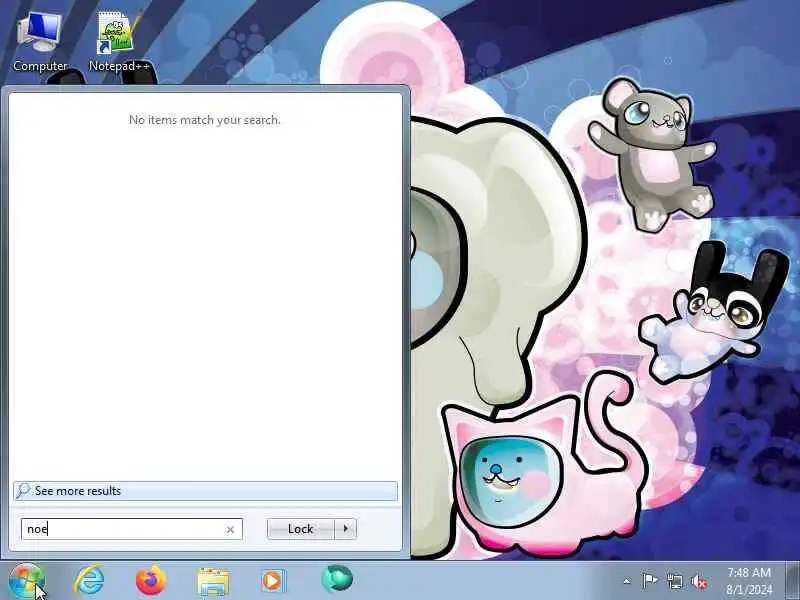This screenshot has height=600, width=800.
Task: Click Show desktop strip at taskbar end
Action: pos(793,581)
